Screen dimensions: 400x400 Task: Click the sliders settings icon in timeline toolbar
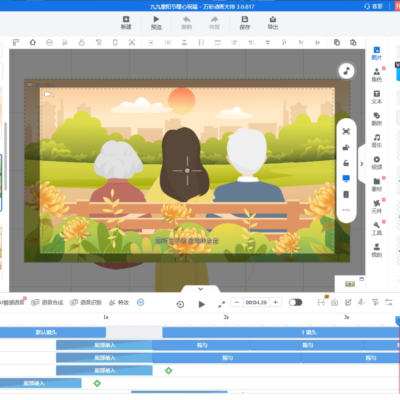(389, 302)
